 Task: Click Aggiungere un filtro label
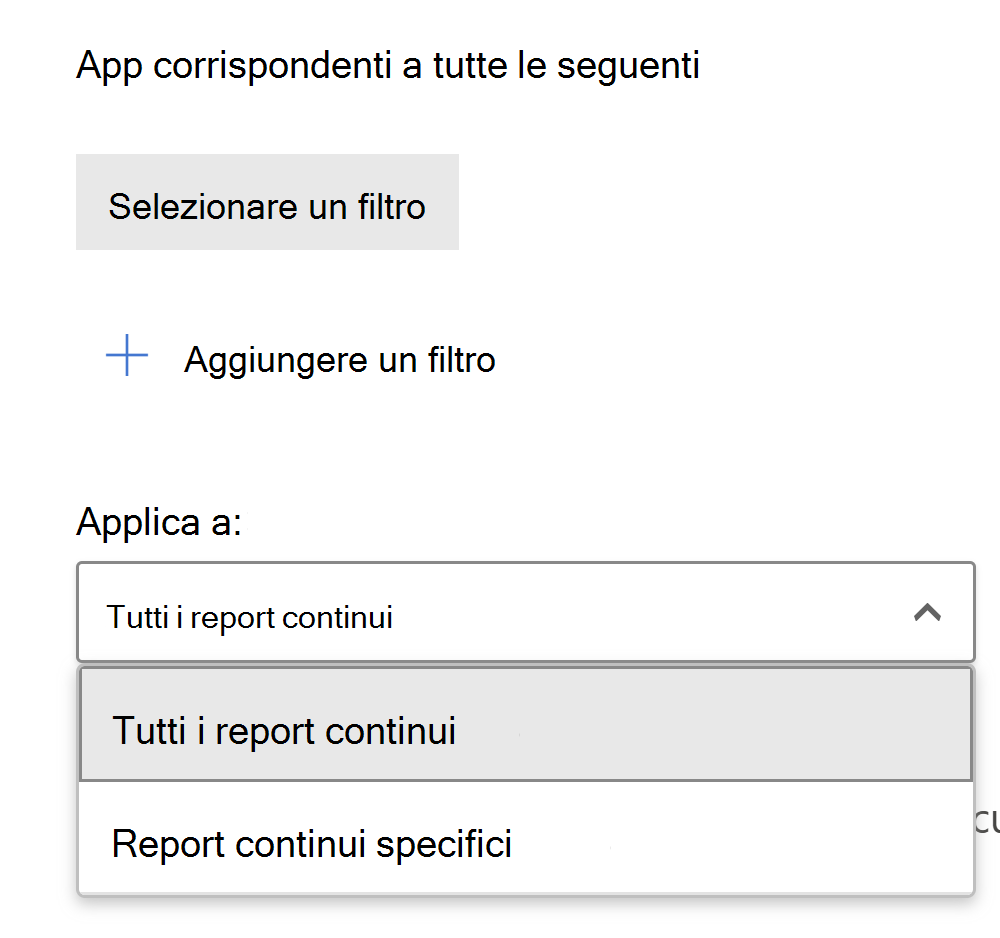pos(339,359)
